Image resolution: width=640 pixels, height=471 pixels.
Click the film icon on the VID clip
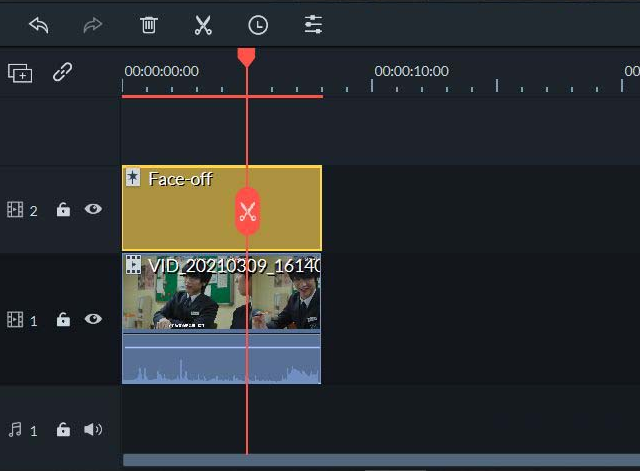pyautogui.click(x=133, y=264)
